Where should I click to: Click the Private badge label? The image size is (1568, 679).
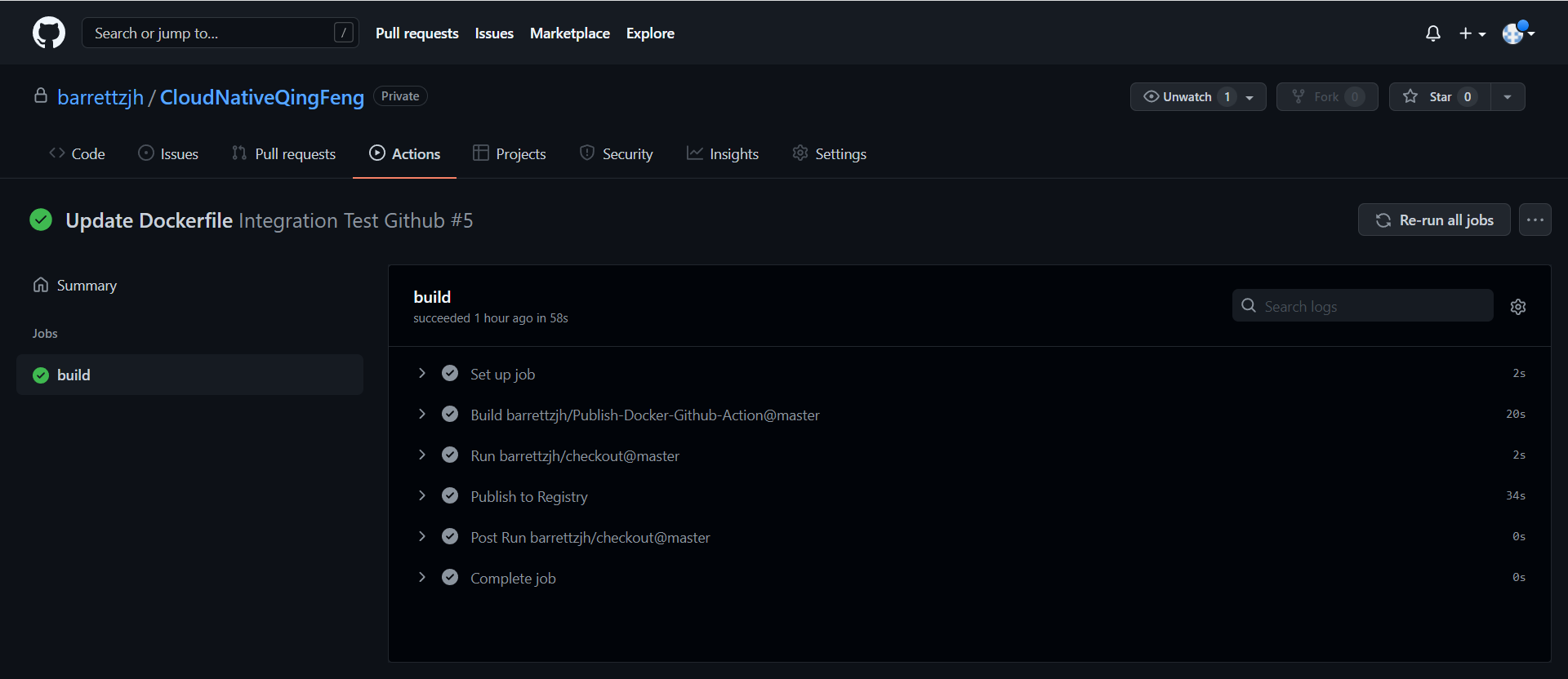[x=400, y=96]
